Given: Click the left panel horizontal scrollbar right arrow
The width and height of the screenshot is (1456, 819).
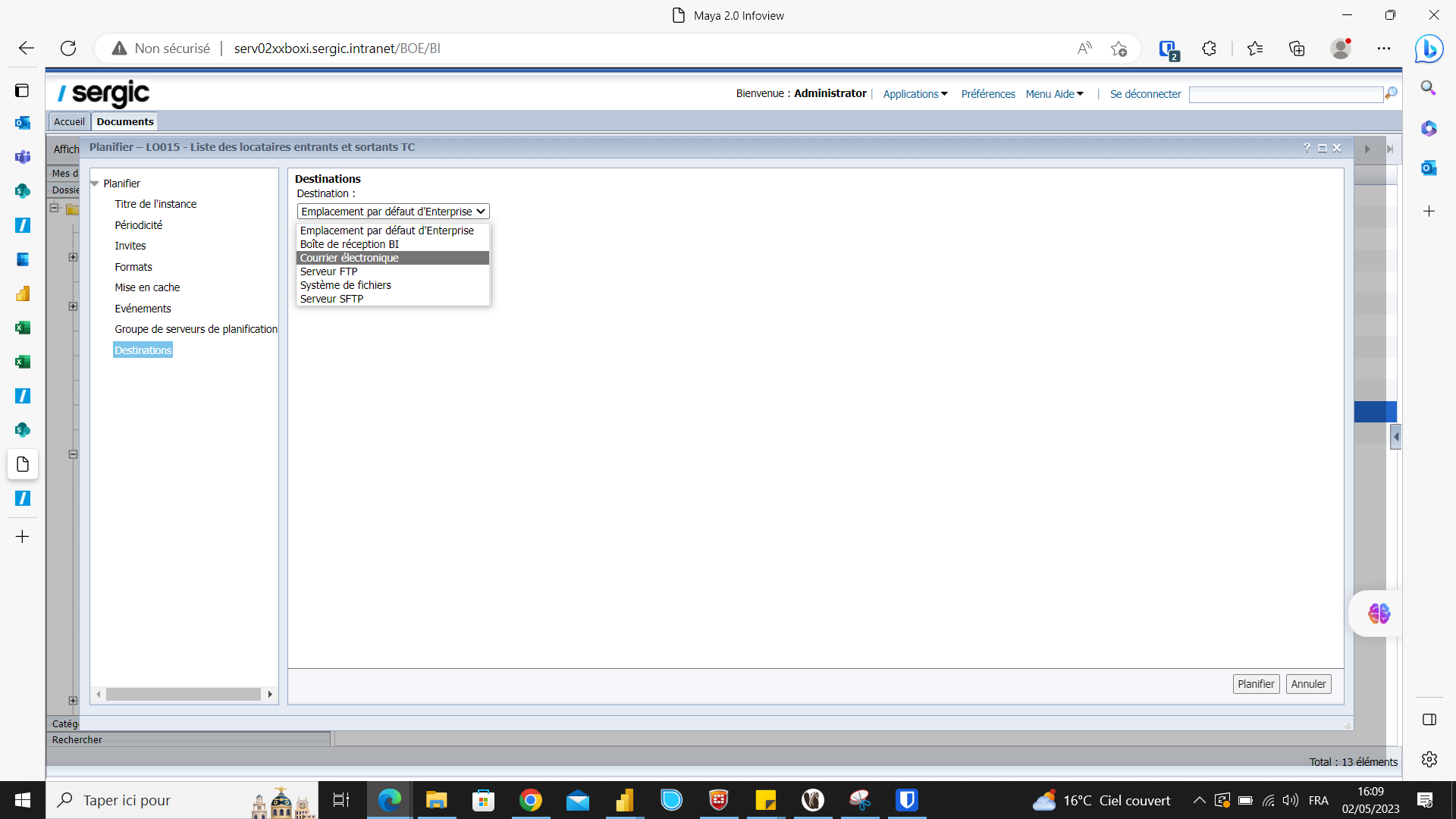Looking at the screenshot, I should click(x=270, y=694).
